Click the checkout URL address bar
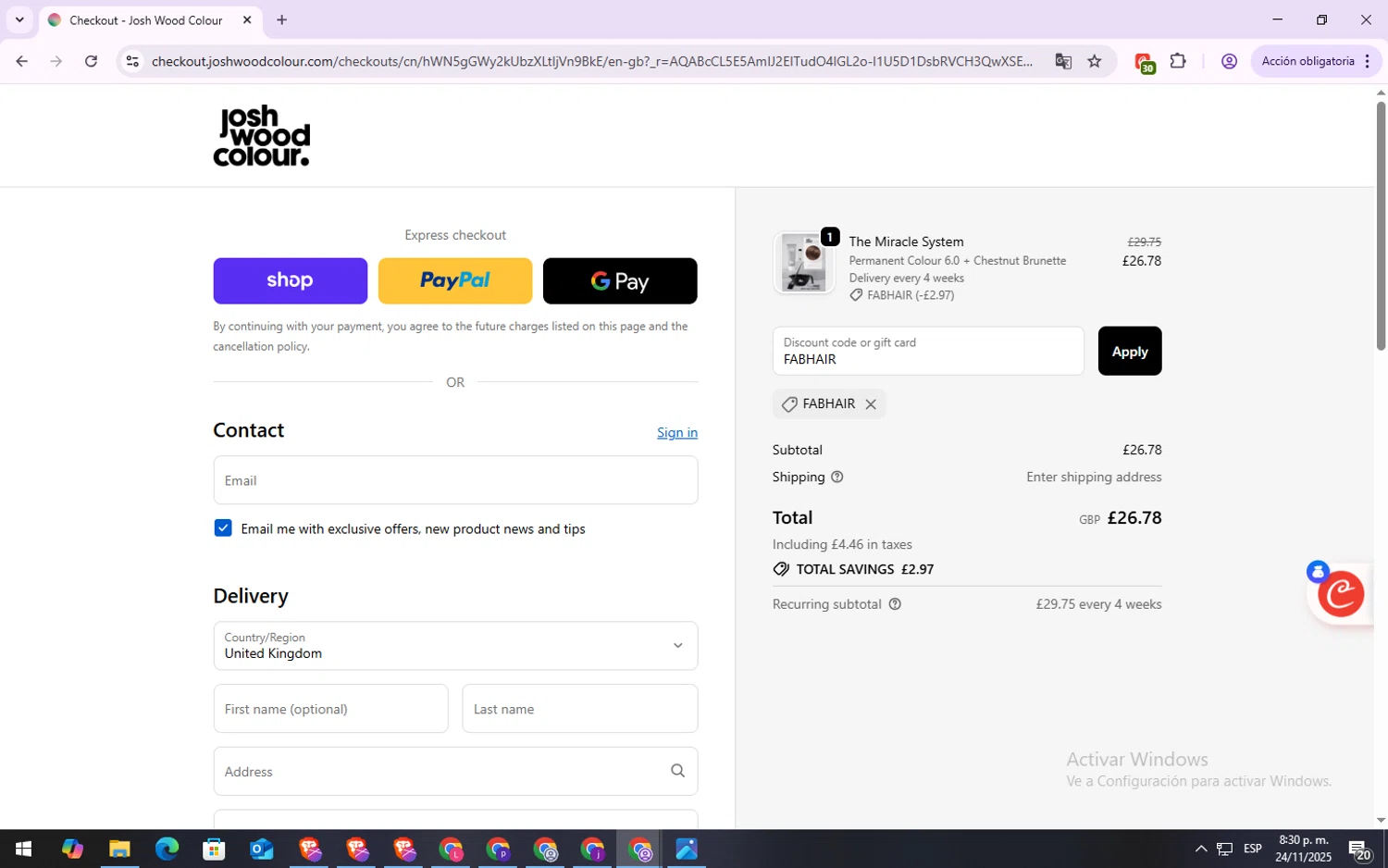The width and height of the screenshot is (1388, 868). tap(592, 61)
